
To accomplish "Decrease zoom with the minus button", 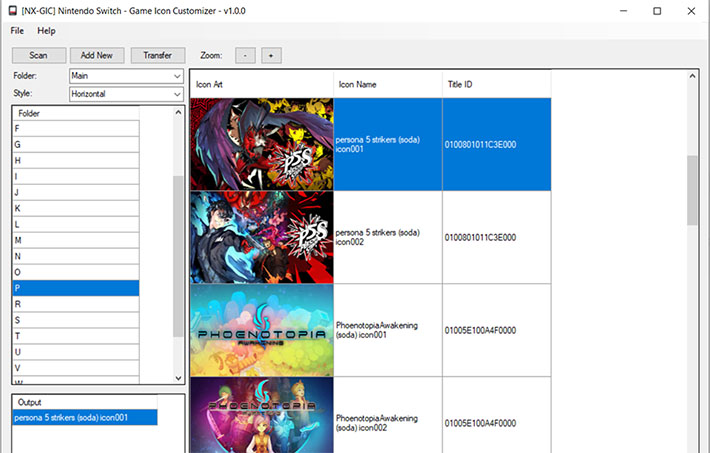I will 245,56.
